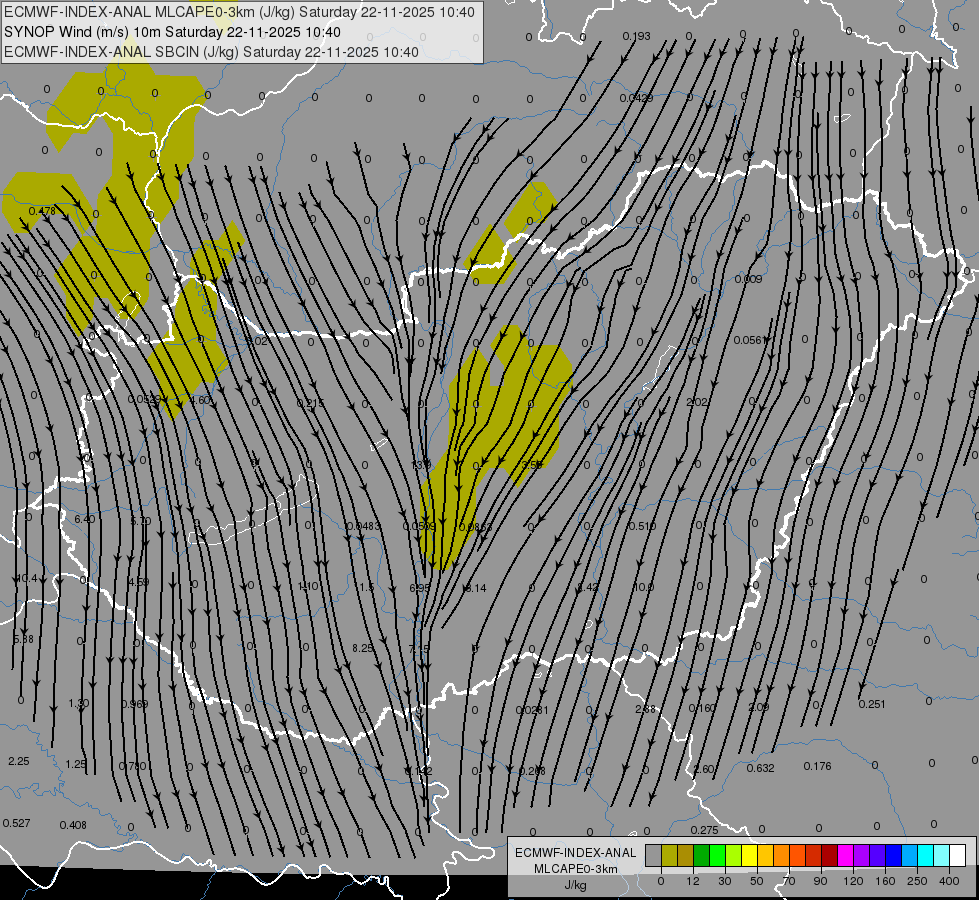
Task: Click the 4.59 value on the map
Action: 138,582
